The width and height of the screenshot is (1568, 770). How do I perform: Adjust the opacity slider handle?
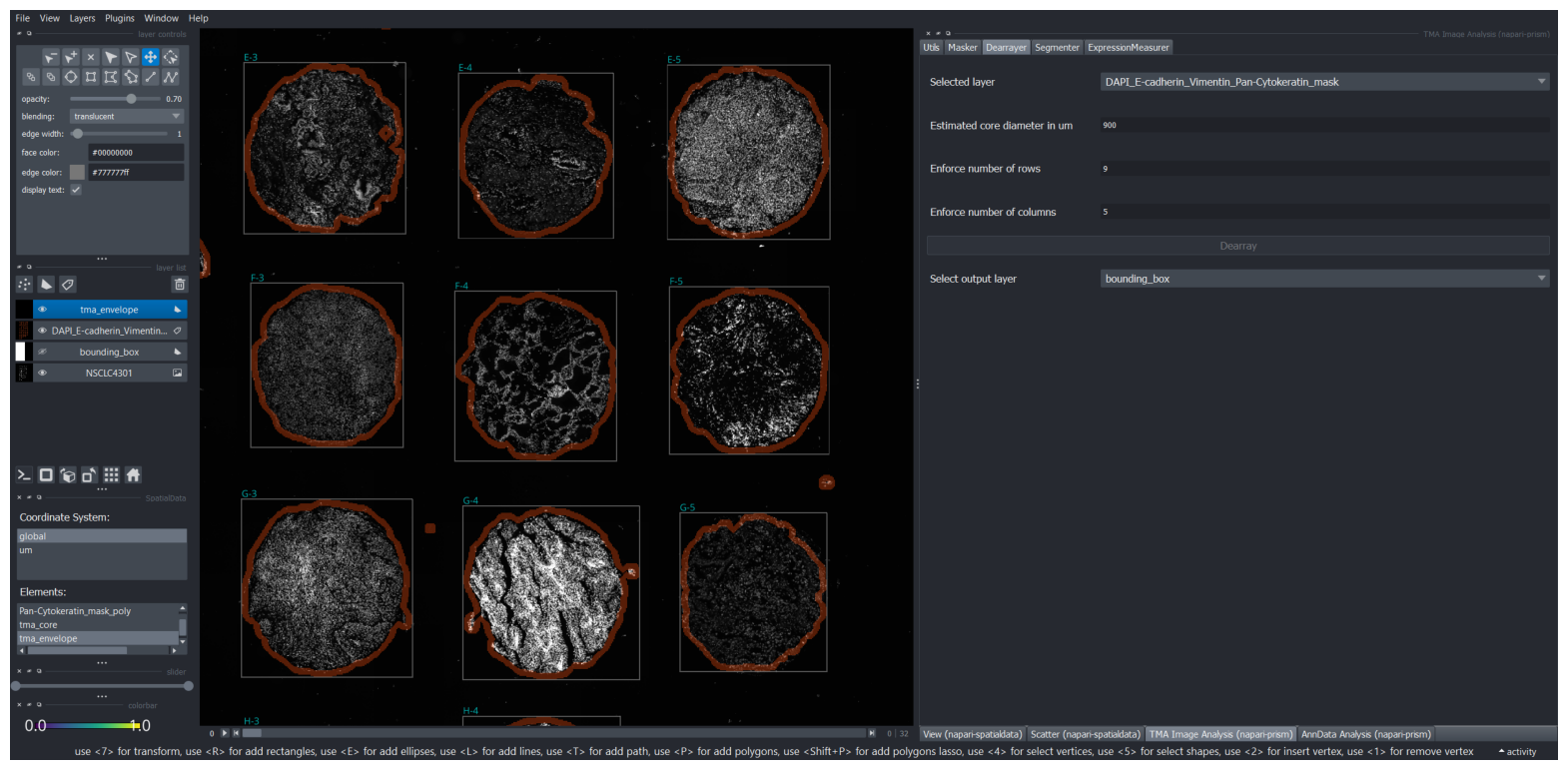pyautogui.click(x=131, y=99)
